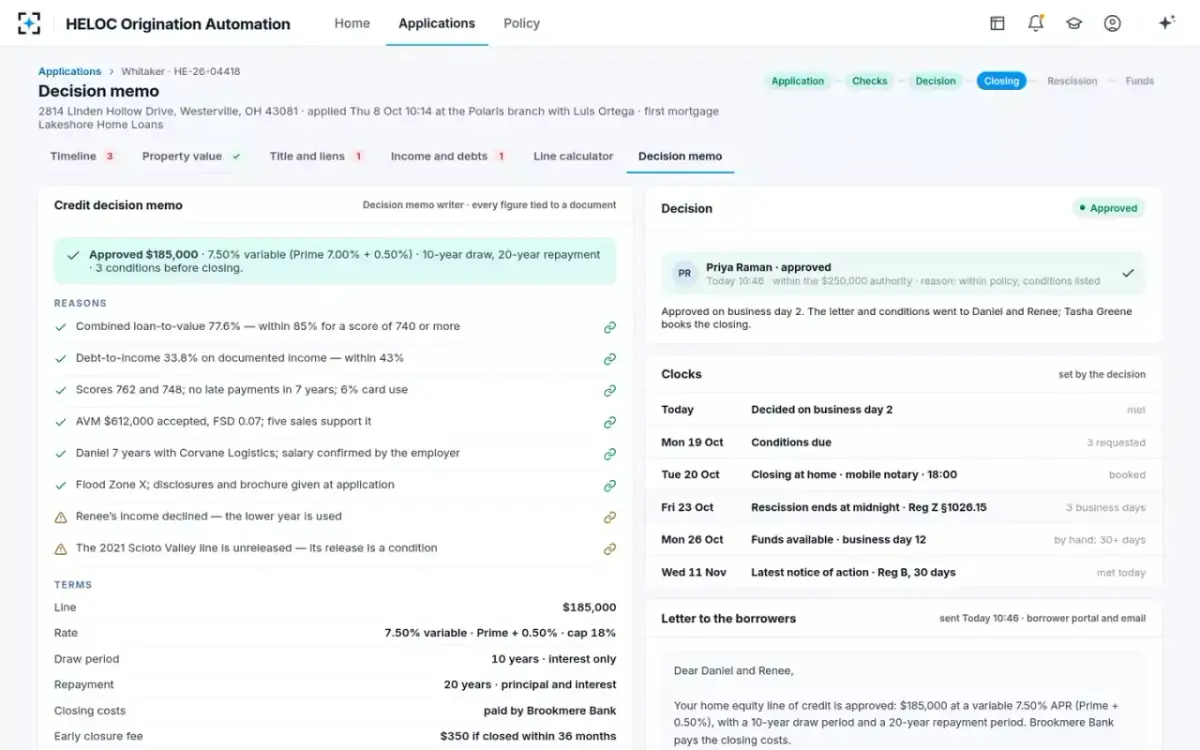Switch to the Line calculator tab

pyautogui.click(x=573, y=156)
